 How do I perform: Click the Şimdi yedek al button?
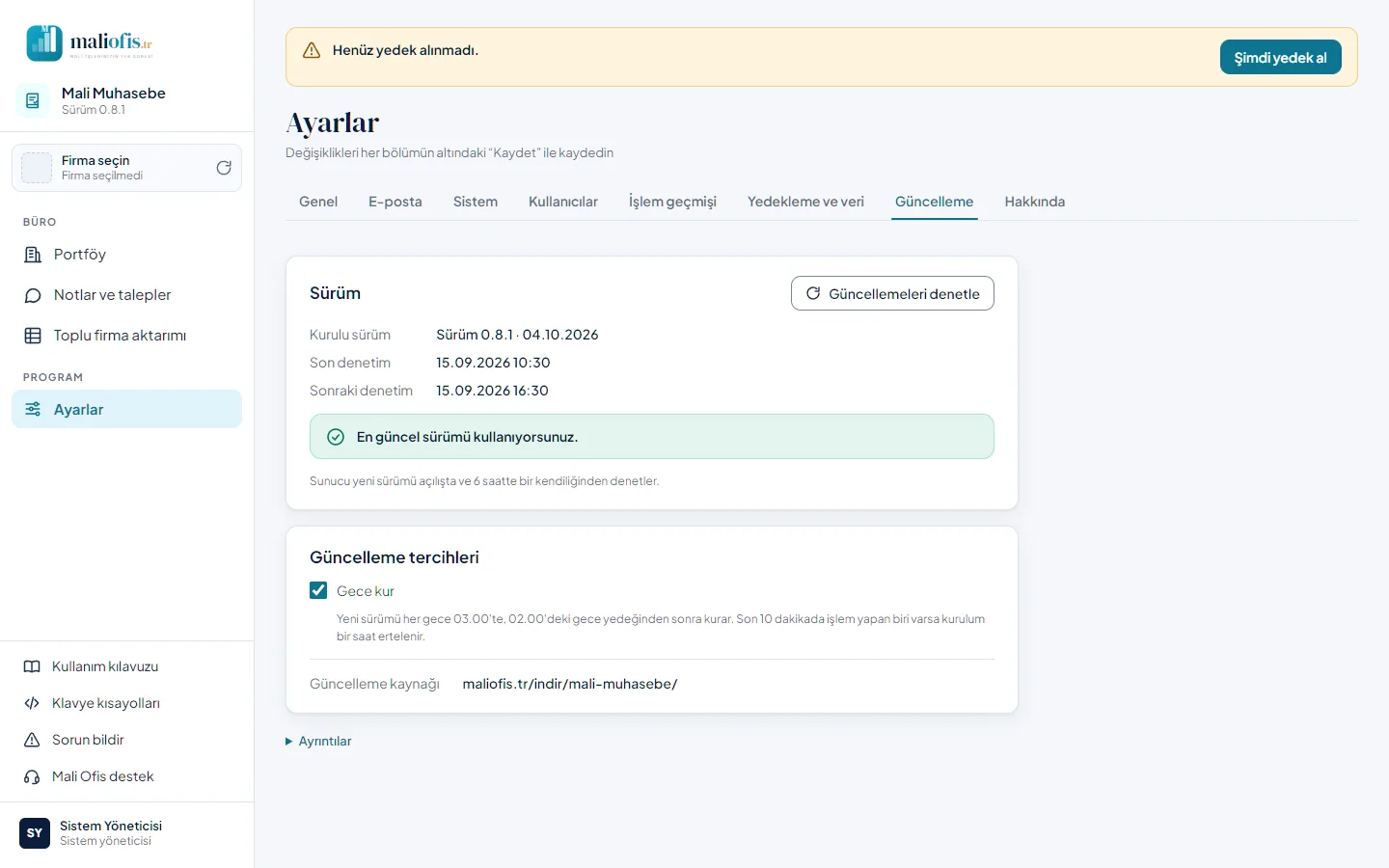coord(1281,57)
